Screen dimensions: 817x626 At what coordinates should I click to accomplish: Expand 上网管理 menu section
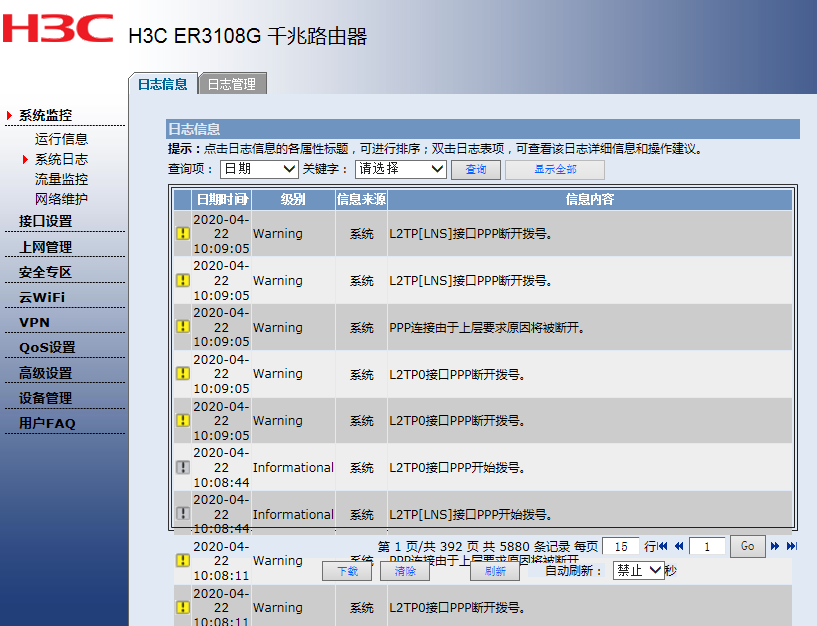(x=45, y=247)
